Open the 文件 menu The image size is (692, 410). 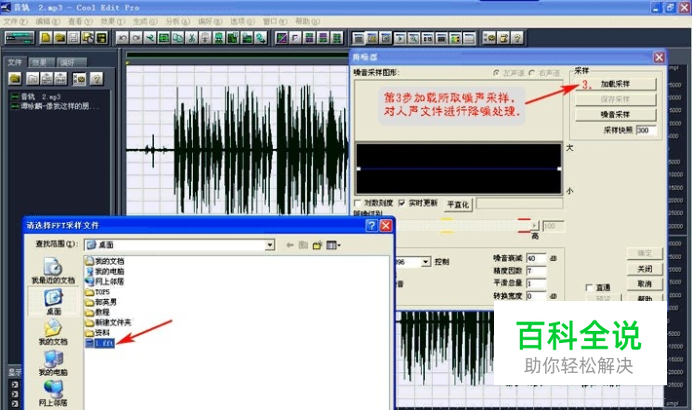point(15,21)
